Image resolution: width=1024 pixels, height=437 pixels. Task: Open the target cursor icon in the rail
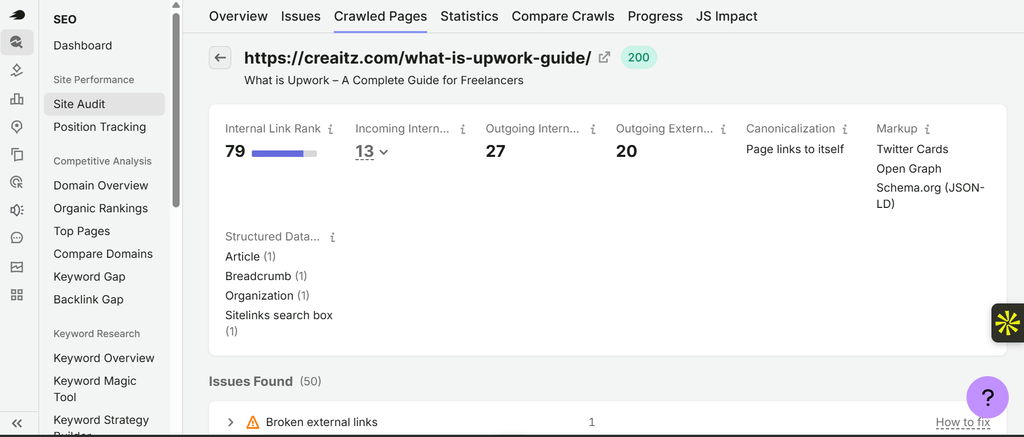click(x=17, y=182)
